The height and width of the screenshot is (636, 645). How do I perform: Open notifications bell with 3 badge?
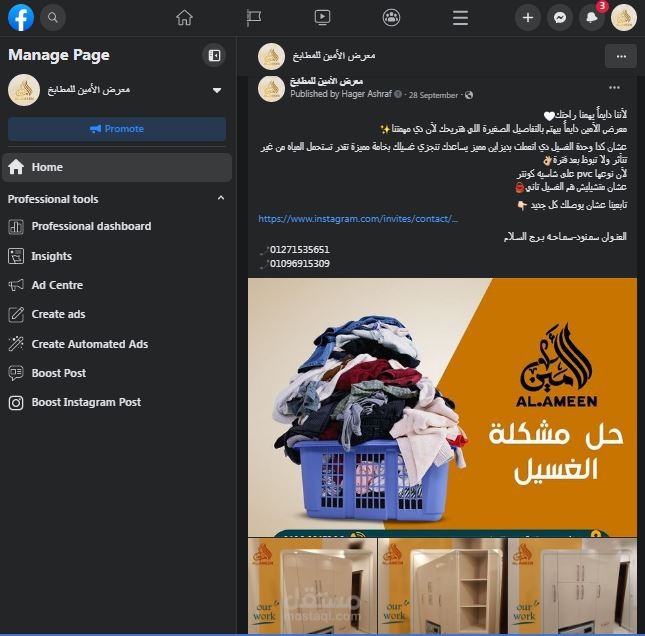tap(592, 18)
